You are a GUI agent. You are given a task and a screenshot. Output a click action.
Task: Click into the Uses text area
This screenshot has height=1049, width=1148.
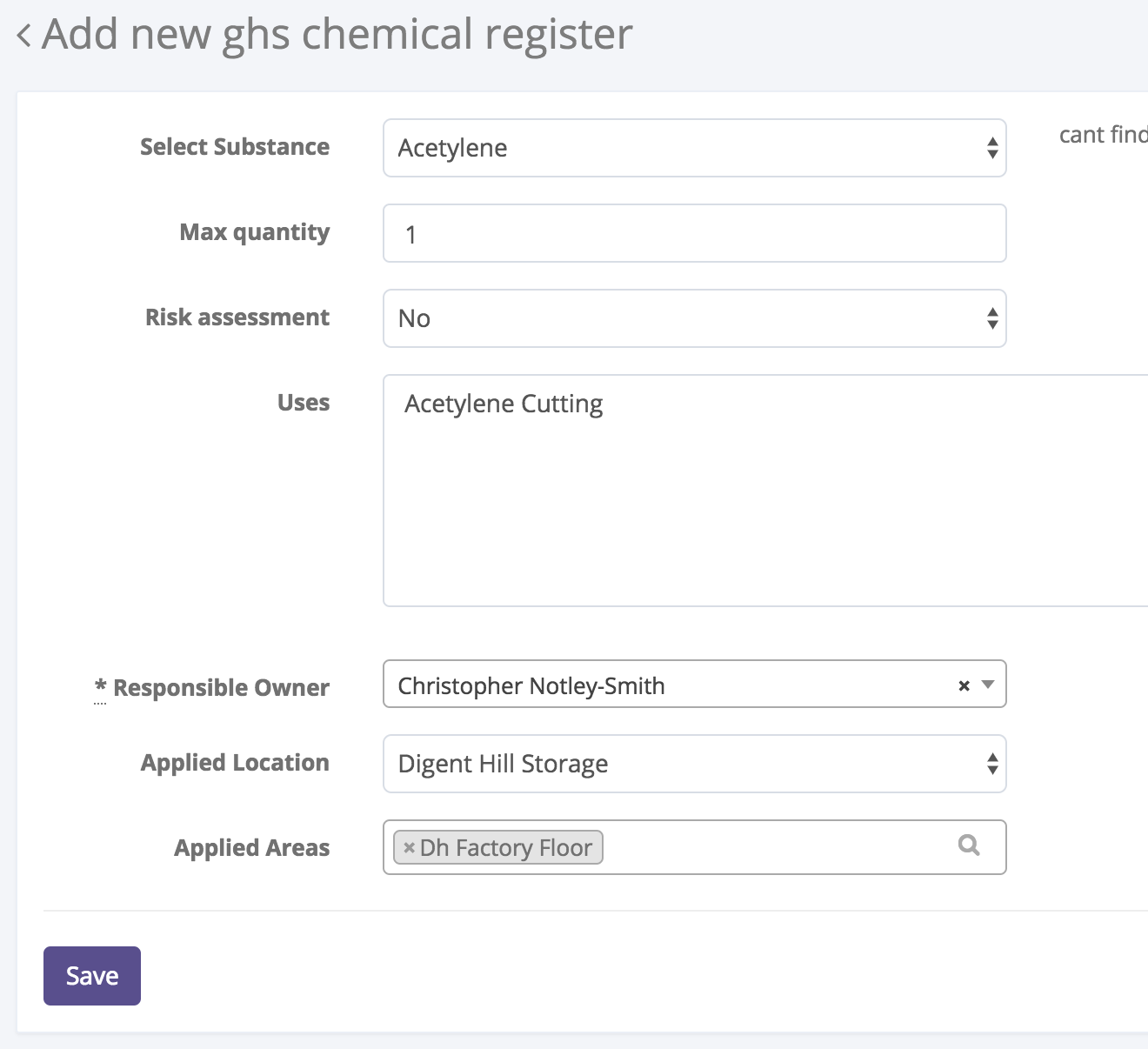click(x=765, y=491)
